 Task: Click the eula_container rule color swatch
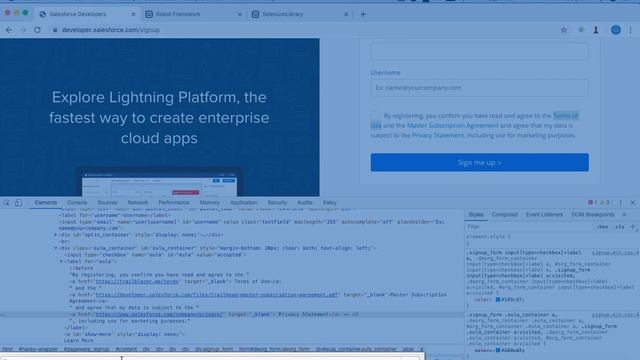click(x=498, y=350)
